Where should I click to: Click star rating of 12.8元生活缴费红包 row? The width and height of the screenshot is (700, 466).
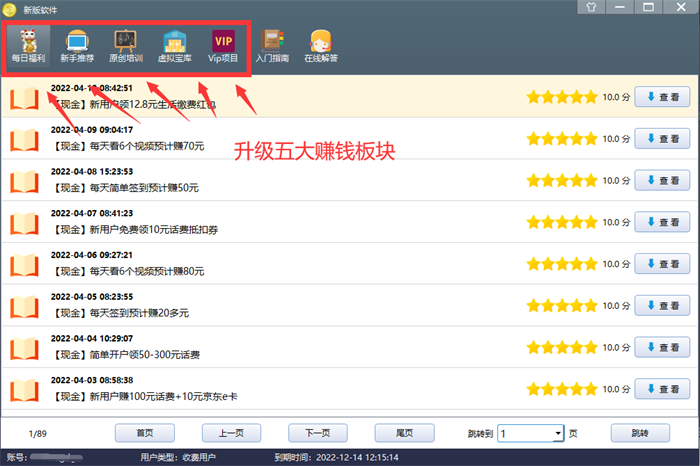tap(562, 97)
